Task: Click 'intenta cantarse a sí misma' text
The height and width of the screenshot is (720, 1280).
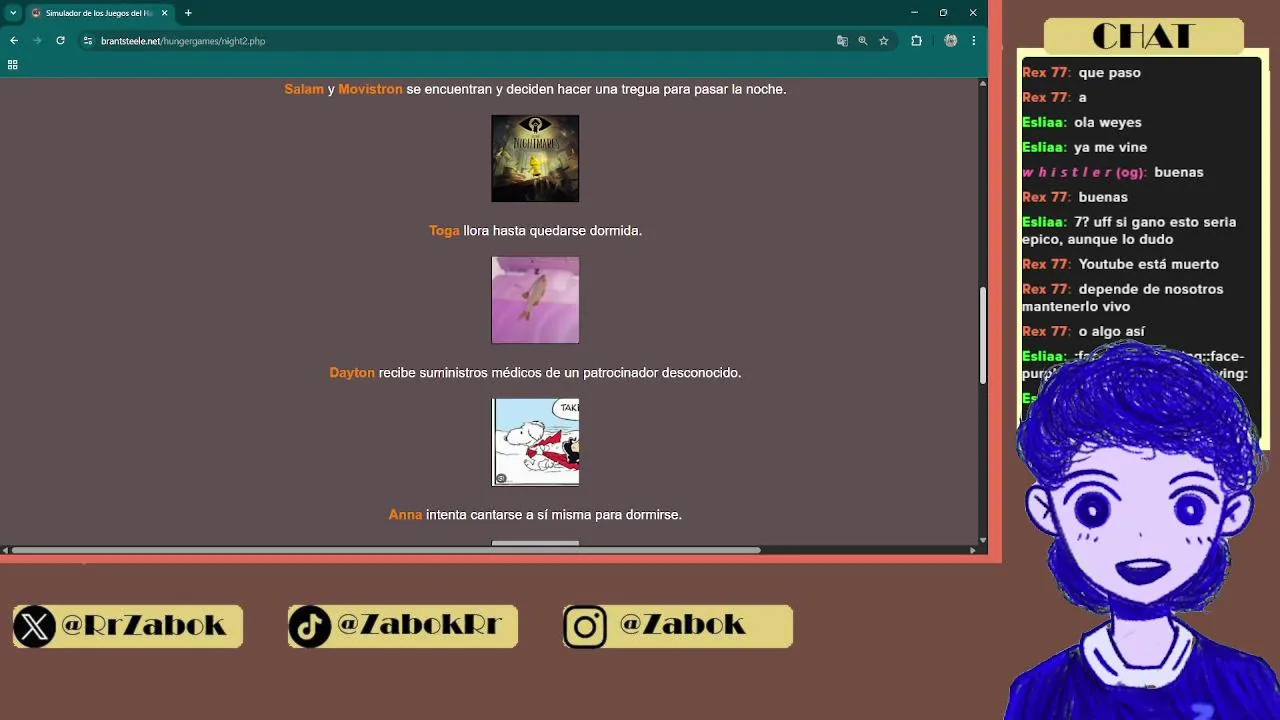Action: (x=554, y=515)
